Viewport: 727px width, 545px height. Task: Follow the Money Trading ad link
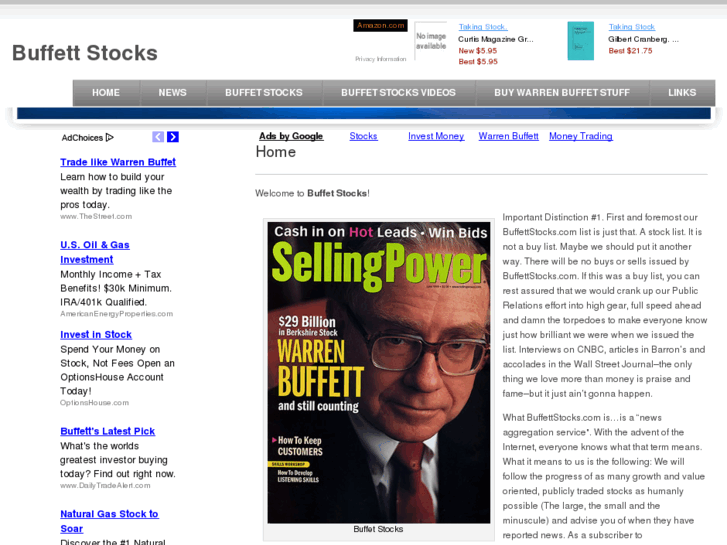580,136
